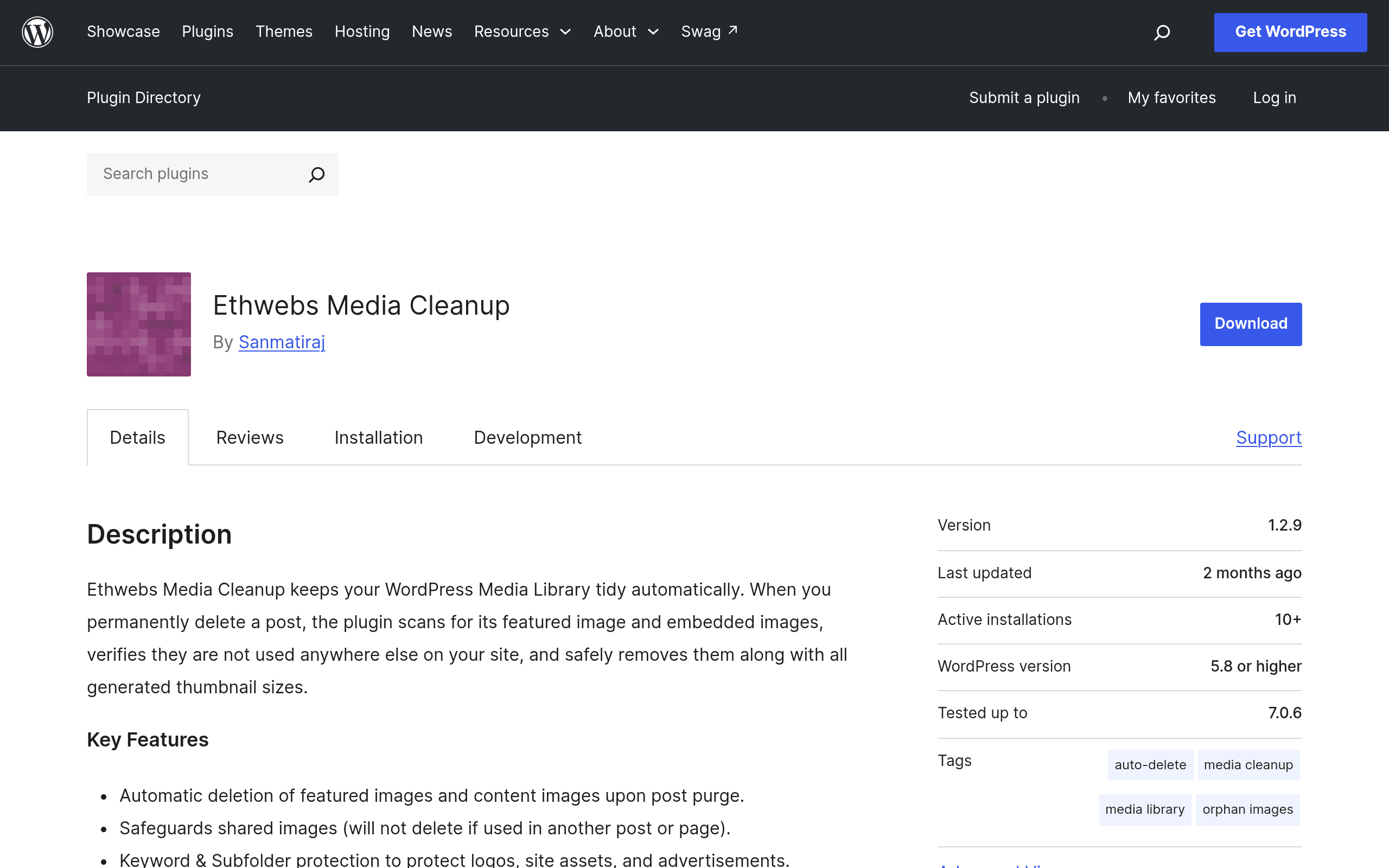The height and width of the screenshot is (868, 1389).
Task: Expand the Resources dropdown menu
Action: pos(523,31)
